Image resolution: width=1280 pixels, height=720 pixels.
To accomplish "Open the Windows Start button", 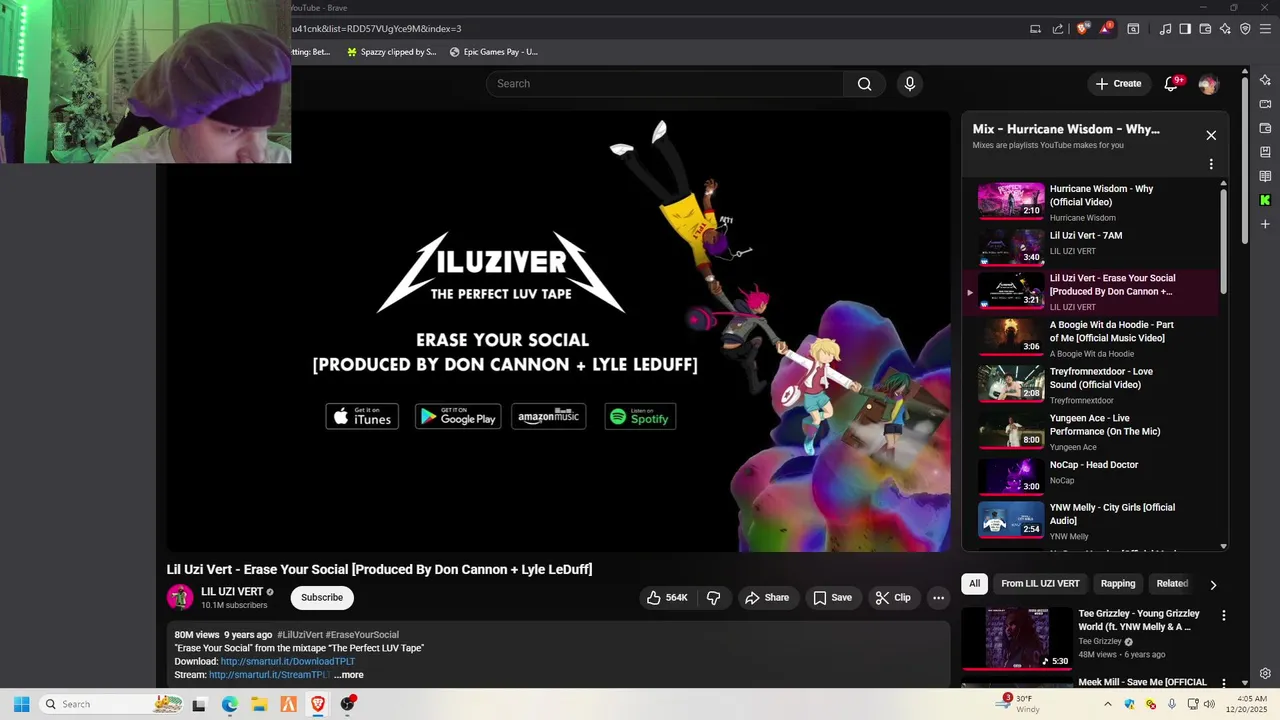I will (21, 704).
